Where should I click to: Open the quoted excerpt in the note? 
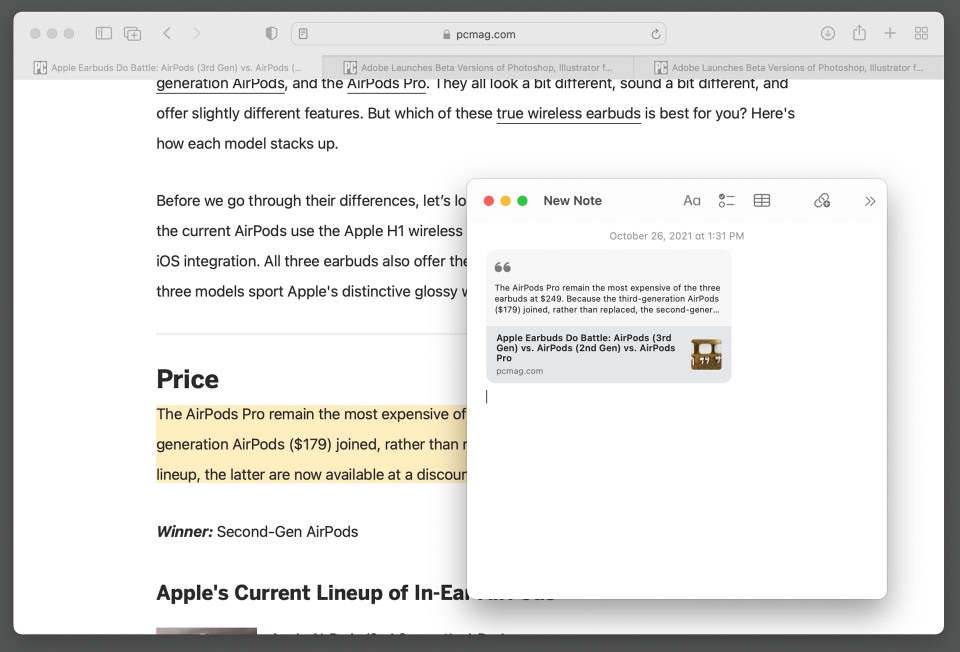(608, 288)
